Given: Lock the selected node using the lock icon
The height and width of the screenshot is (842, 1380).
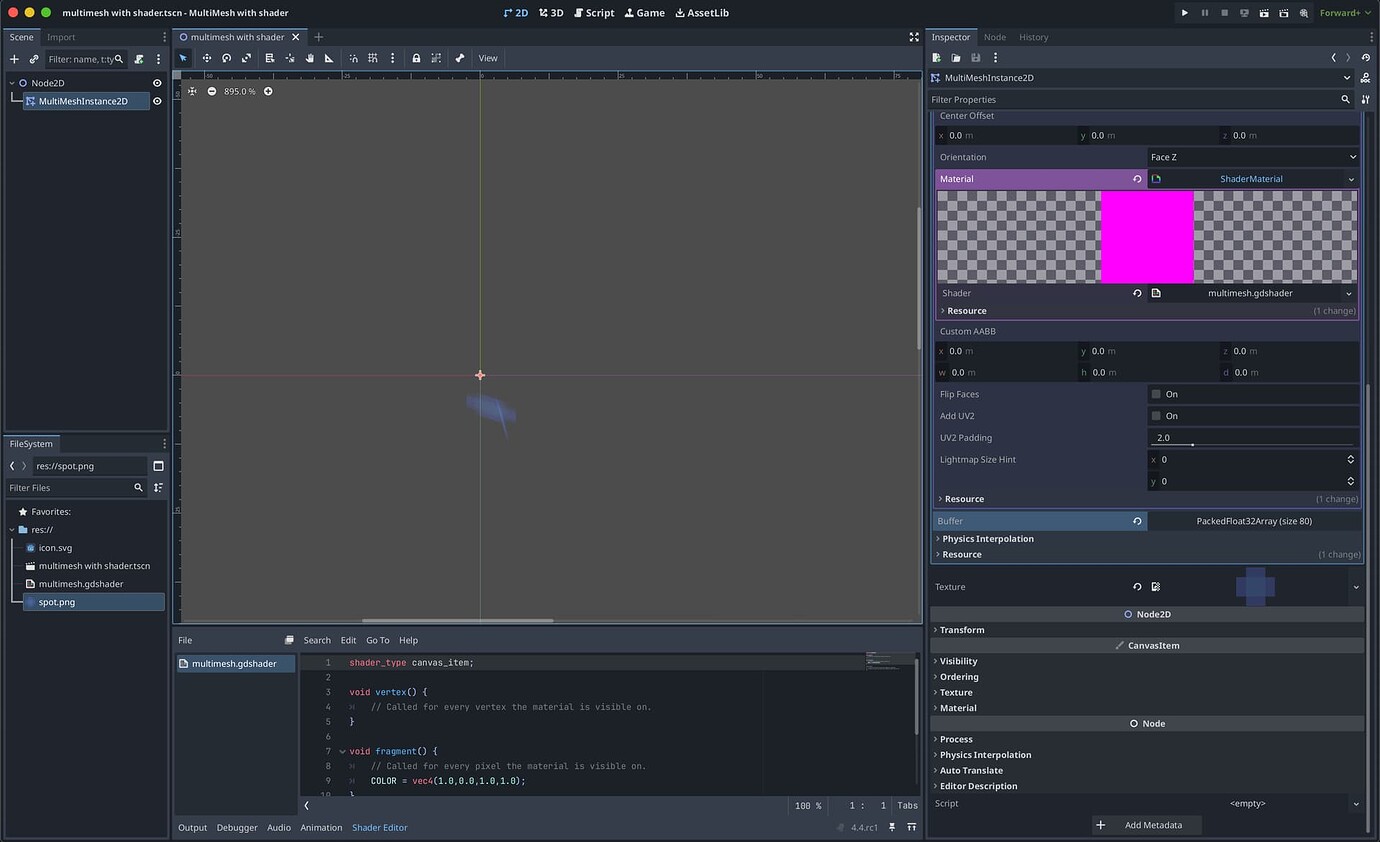Looking at the screenshot, I should [416, 58].
